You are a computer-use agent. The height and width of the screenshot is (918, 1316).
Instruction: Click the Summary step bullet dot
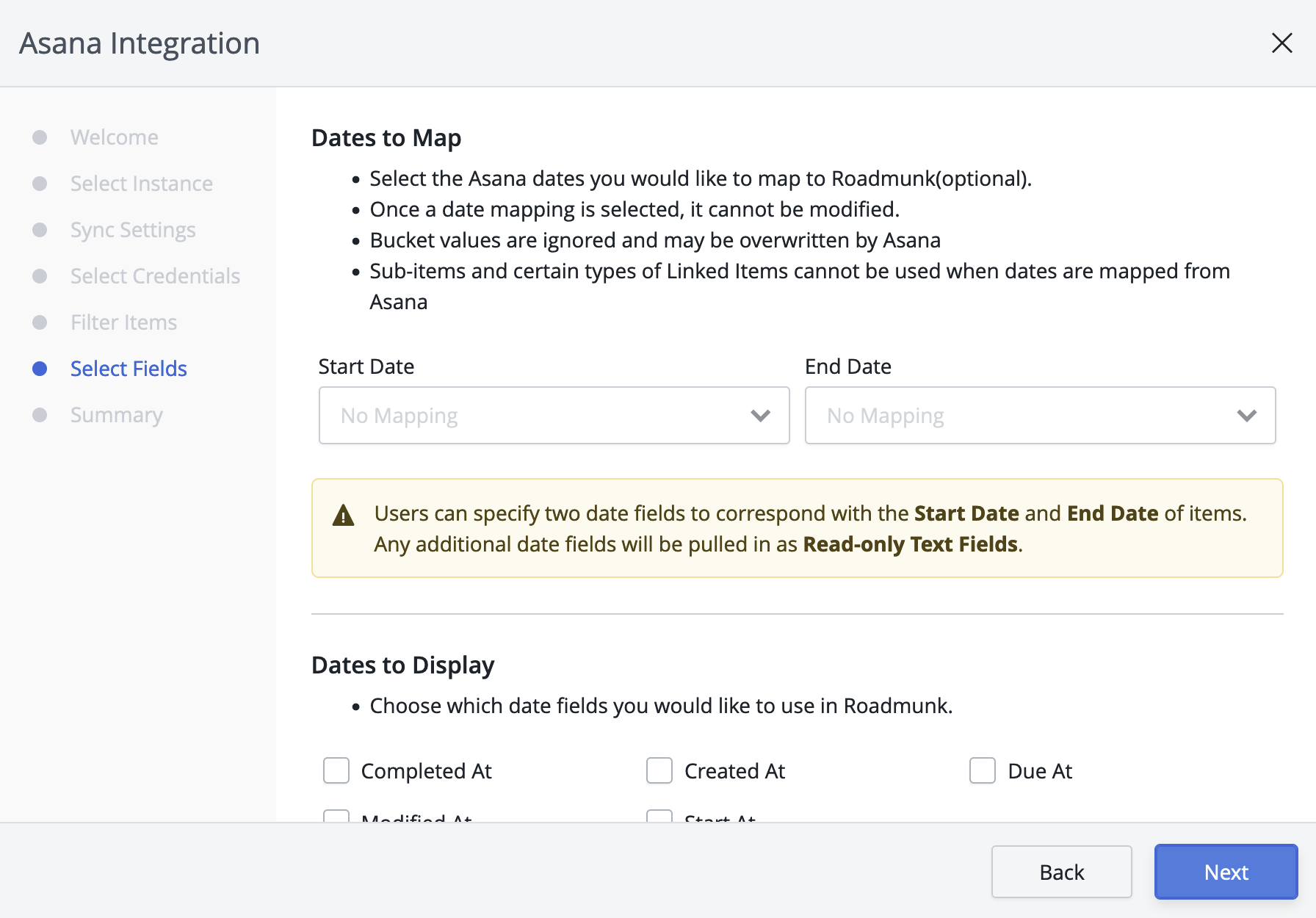coord(40,415)
